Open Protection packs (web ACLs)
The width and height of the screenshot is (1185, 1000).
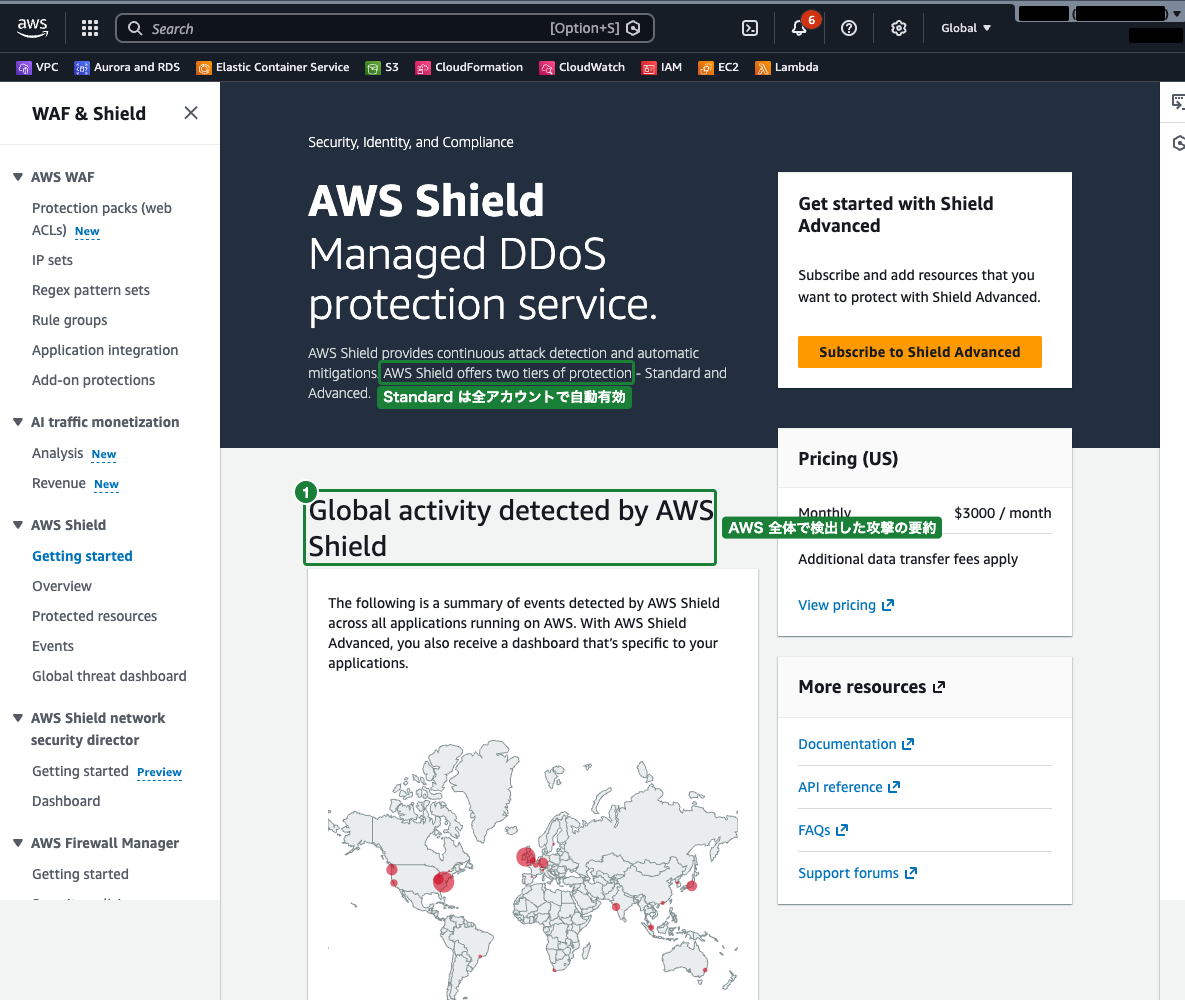tap(101, 218)
